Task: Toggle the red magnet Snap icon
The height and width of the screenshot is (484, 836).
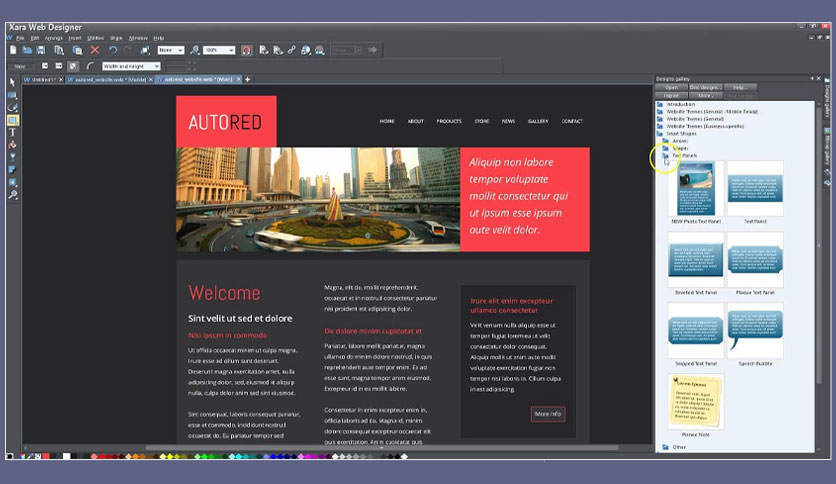Action: pos(246,51)
